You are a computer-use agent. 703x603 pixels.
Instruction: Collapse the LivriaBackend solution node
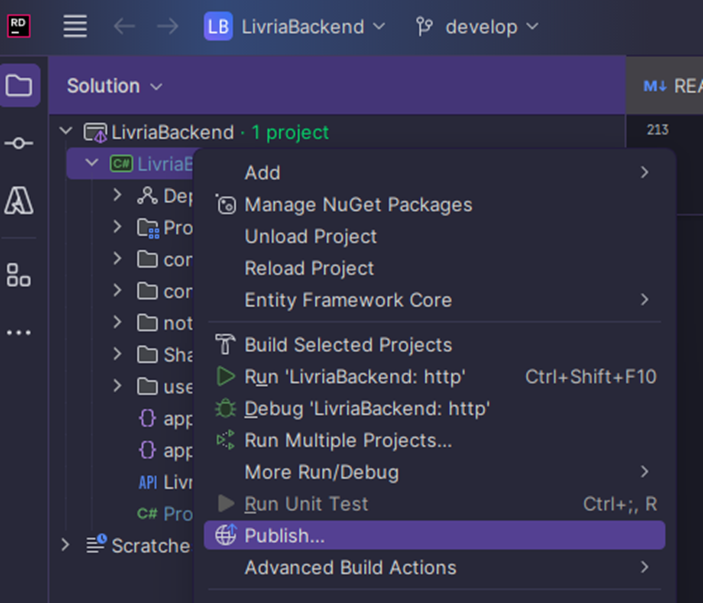click(66, 131)
